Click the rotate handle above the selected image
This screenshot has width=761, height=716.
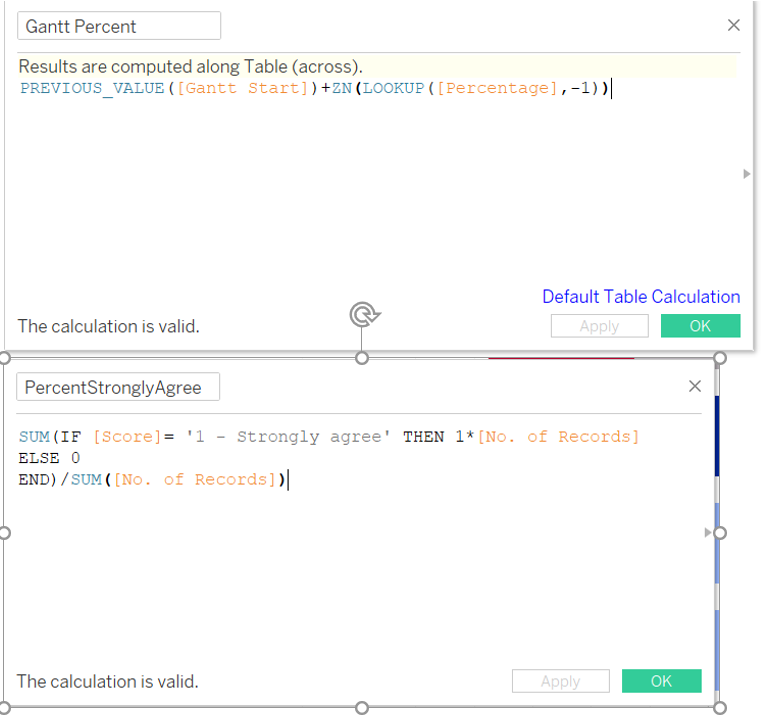[362, 316]
